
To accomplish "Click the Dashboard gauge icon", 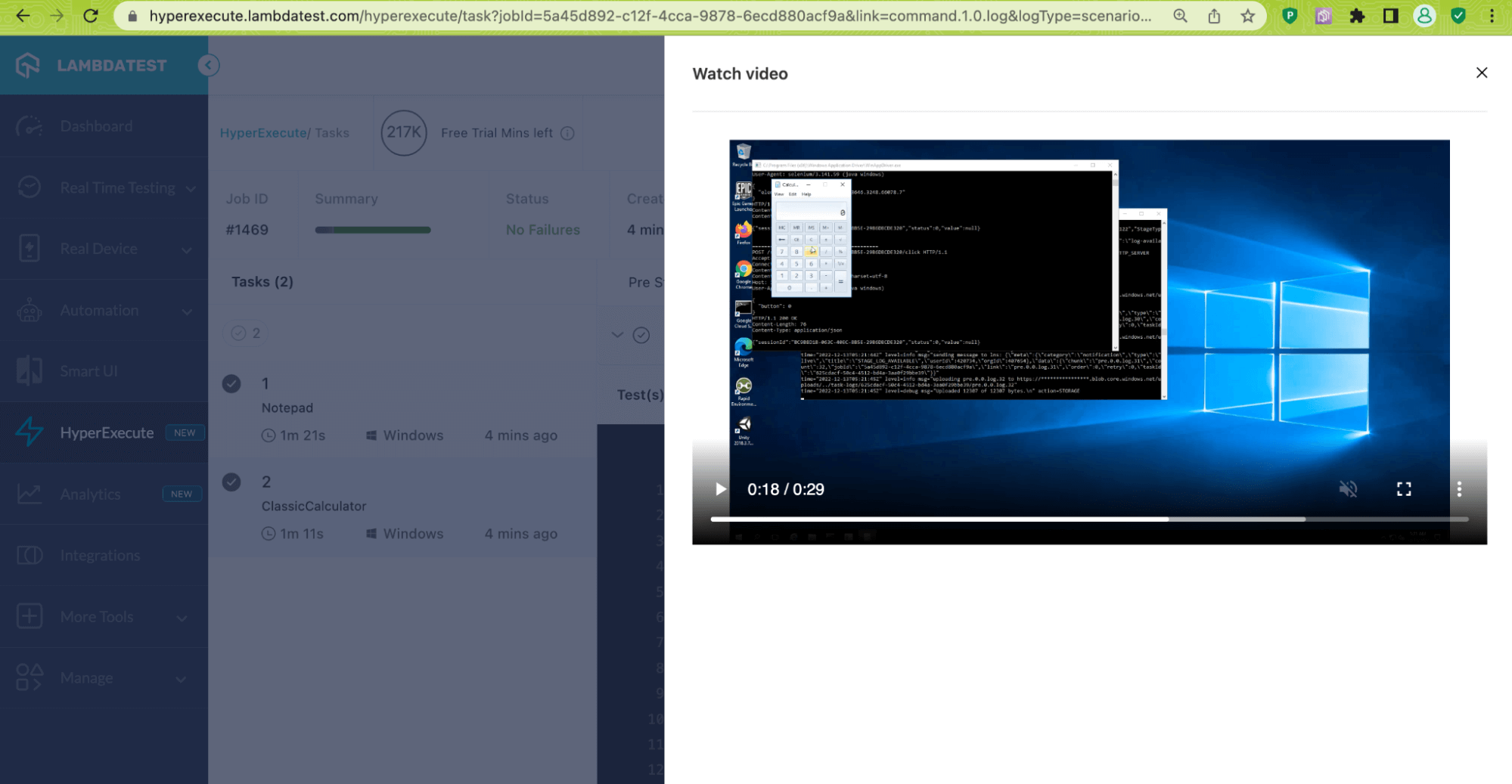I will (29, 126).
